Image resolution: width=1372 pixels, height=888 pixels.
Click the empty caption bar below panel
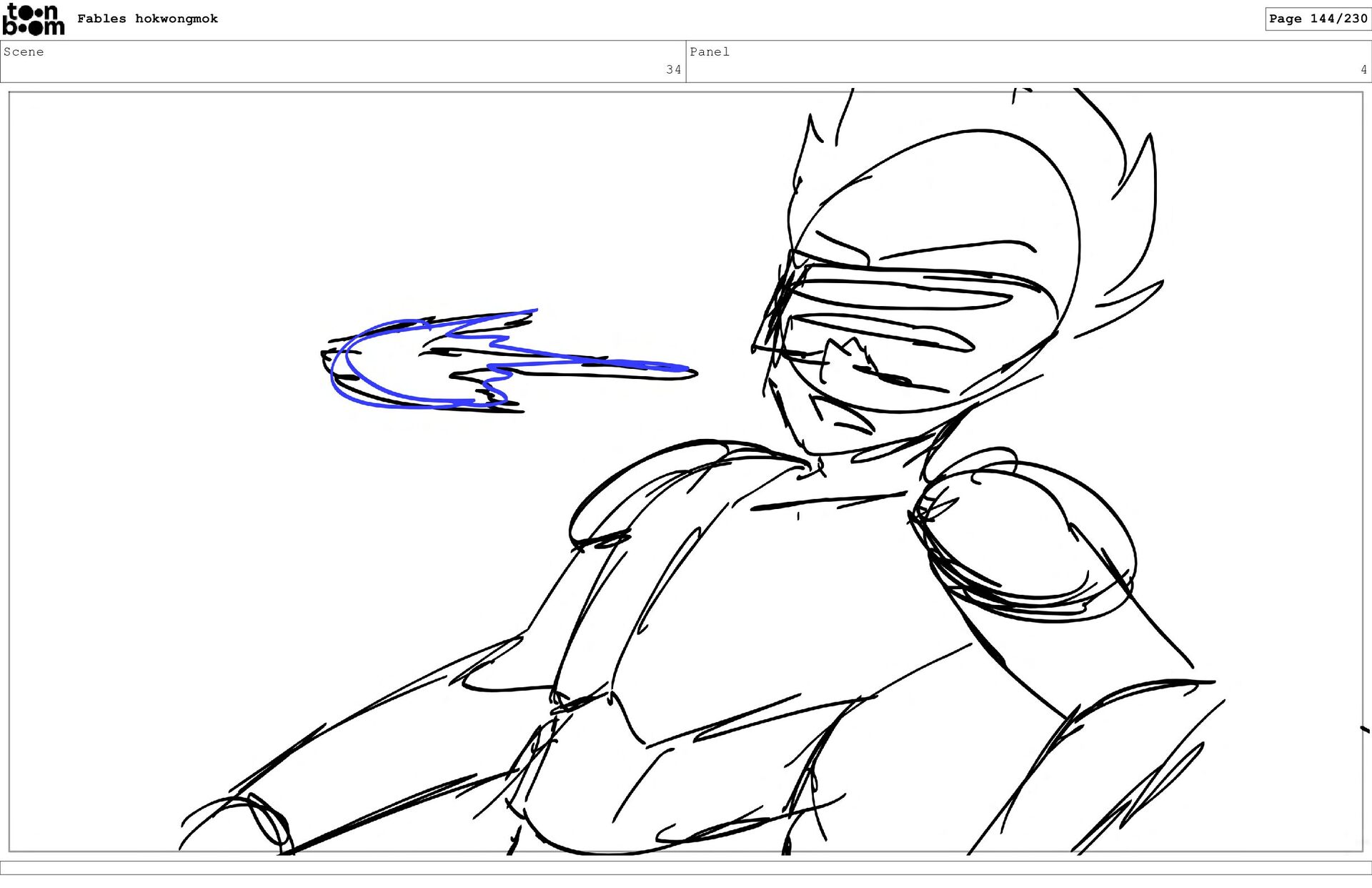686,867
